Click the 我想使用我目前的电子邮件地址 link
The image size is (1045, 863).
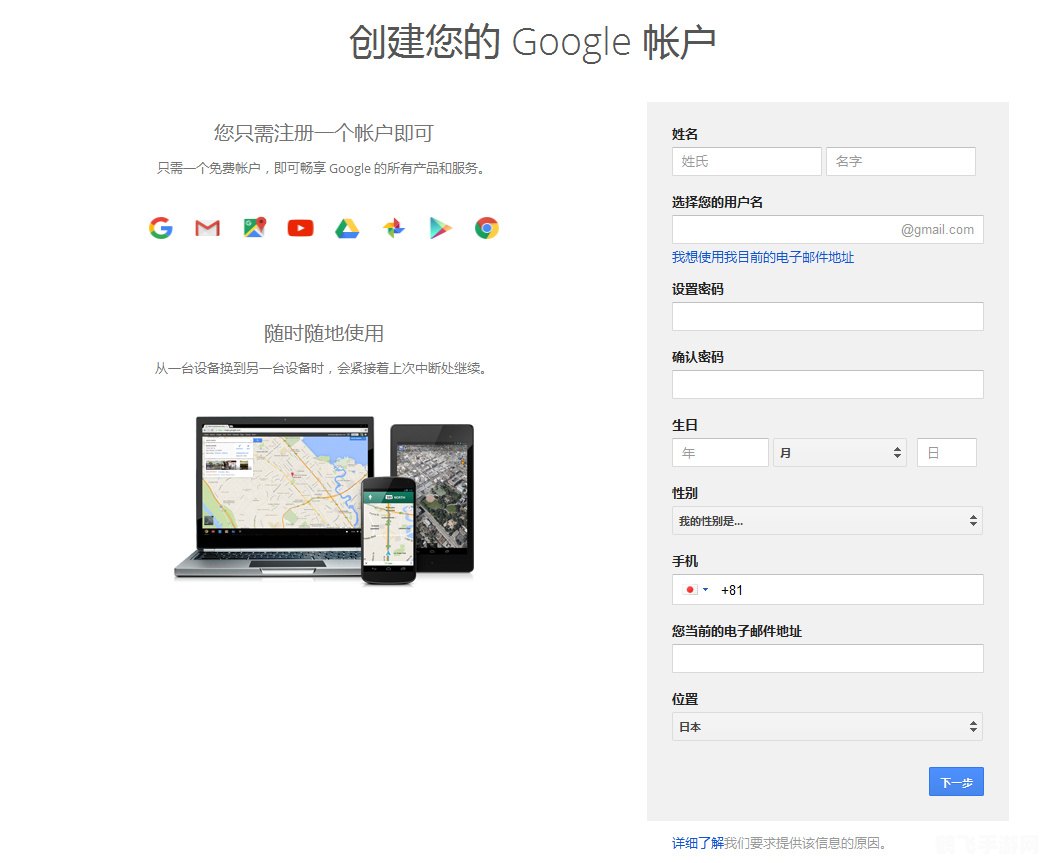click(x=761, y=257)
